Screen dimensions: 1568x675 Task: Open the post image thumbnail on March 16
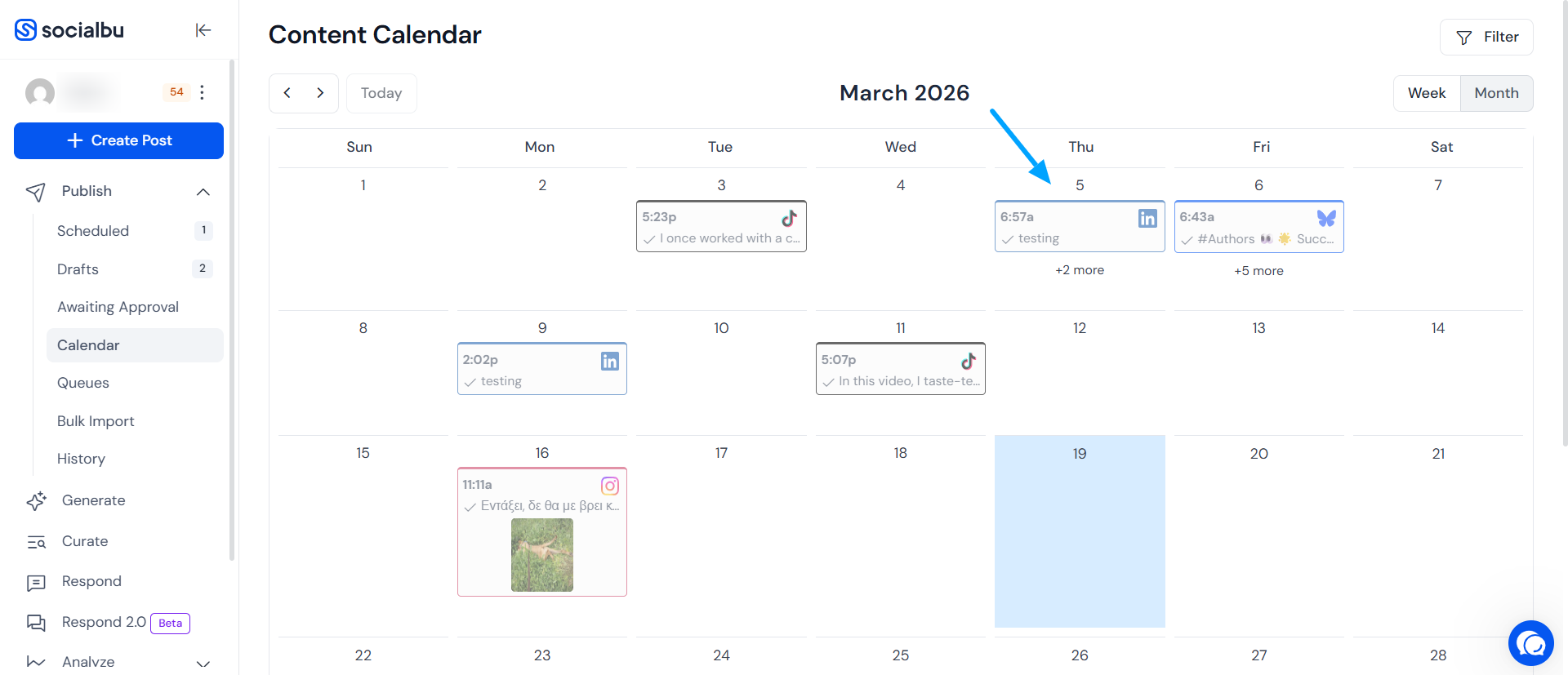[x=542, y=555]
